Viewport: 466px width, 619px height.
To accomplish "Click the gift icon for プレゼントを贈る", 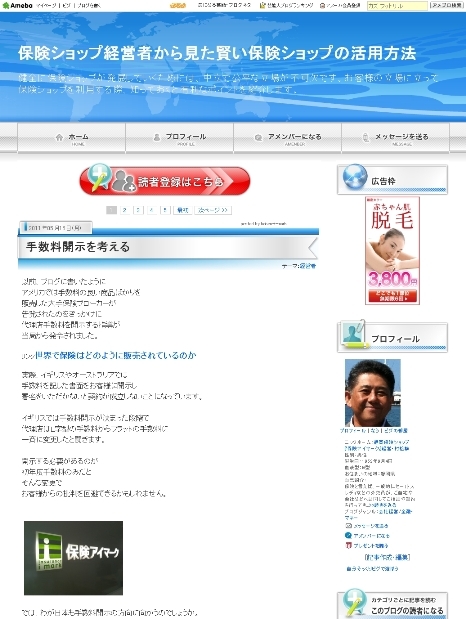I will point(348,545).
